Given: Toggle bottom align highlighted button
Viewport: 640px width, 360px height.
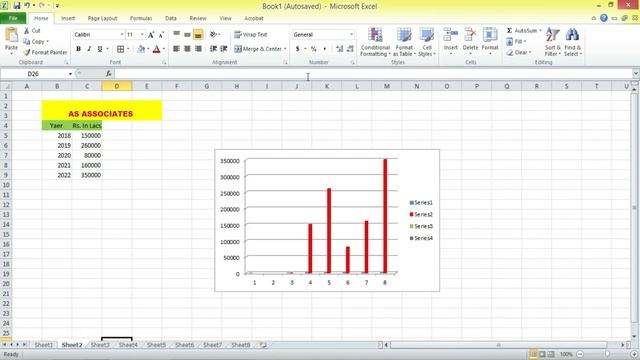Looking at the screenshot, I should 198,35.
